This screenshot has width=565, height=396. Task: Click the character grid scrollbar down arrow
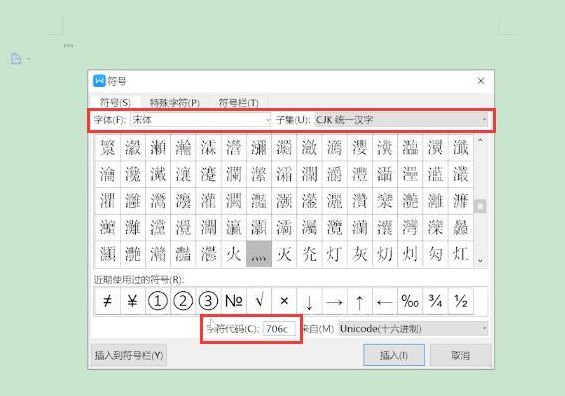(480, 260)
